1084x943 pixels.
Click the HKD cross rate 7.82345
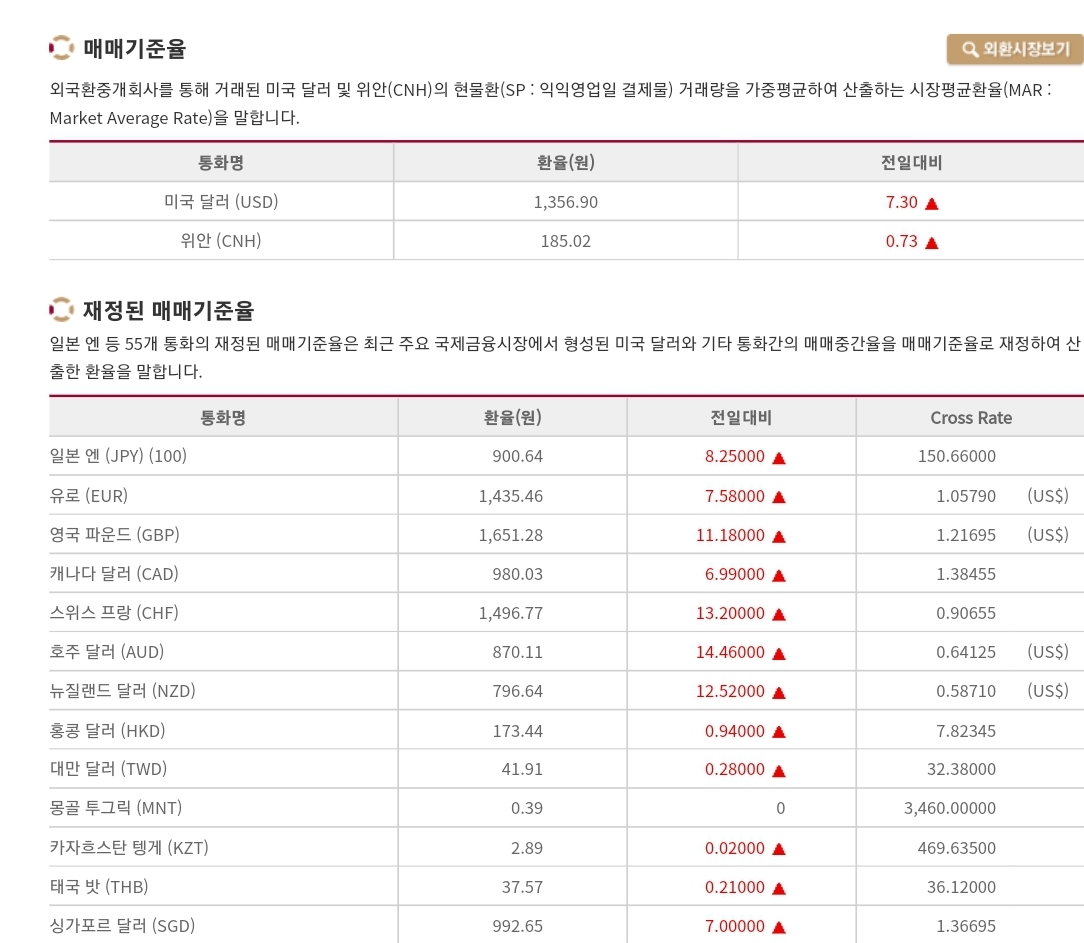coord(966,731)
